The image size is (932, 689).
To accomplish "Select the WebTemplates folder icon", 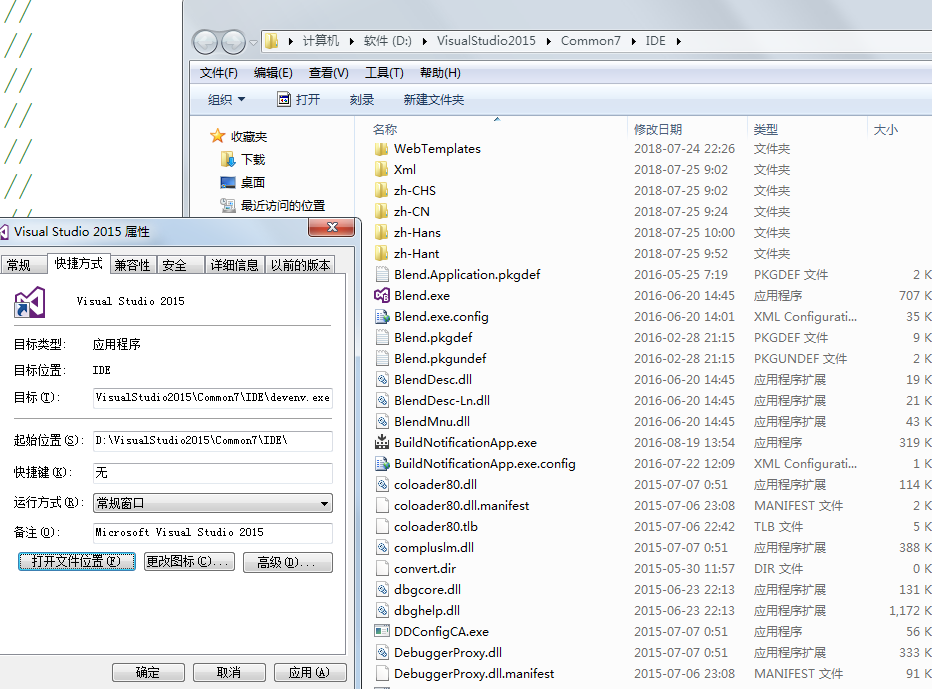I will tap(382, 149).
